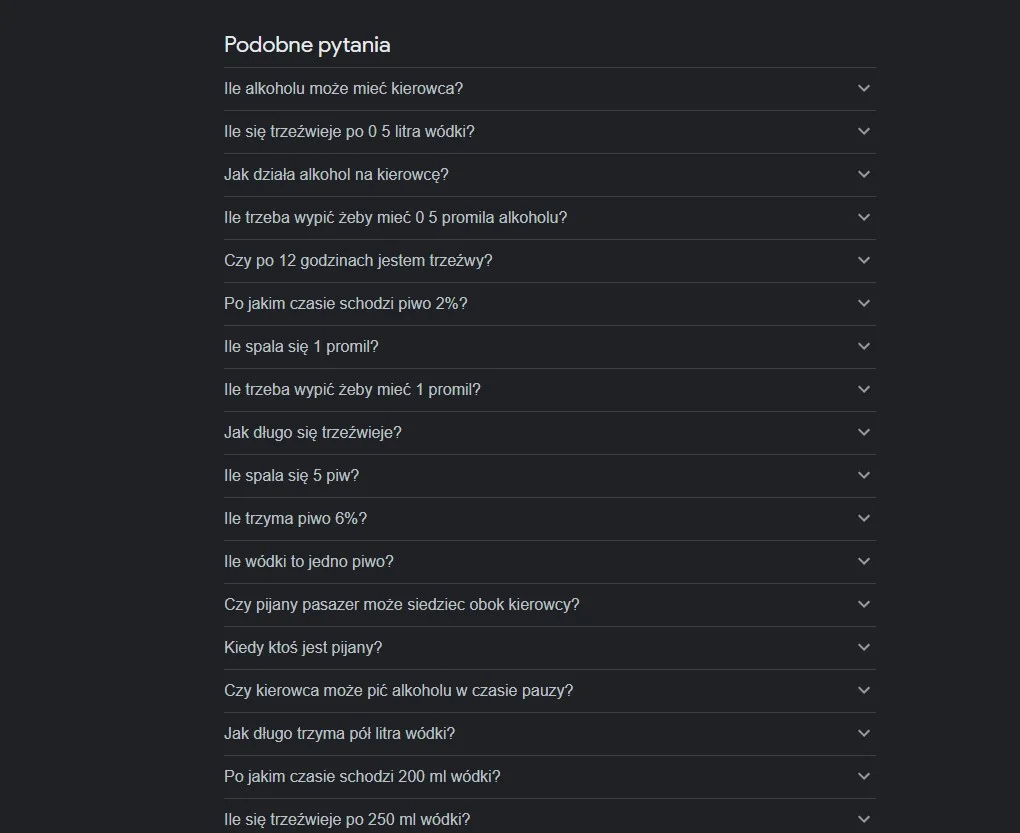Open question 'Ile spala się 1 promil?'

pos(550,347)
